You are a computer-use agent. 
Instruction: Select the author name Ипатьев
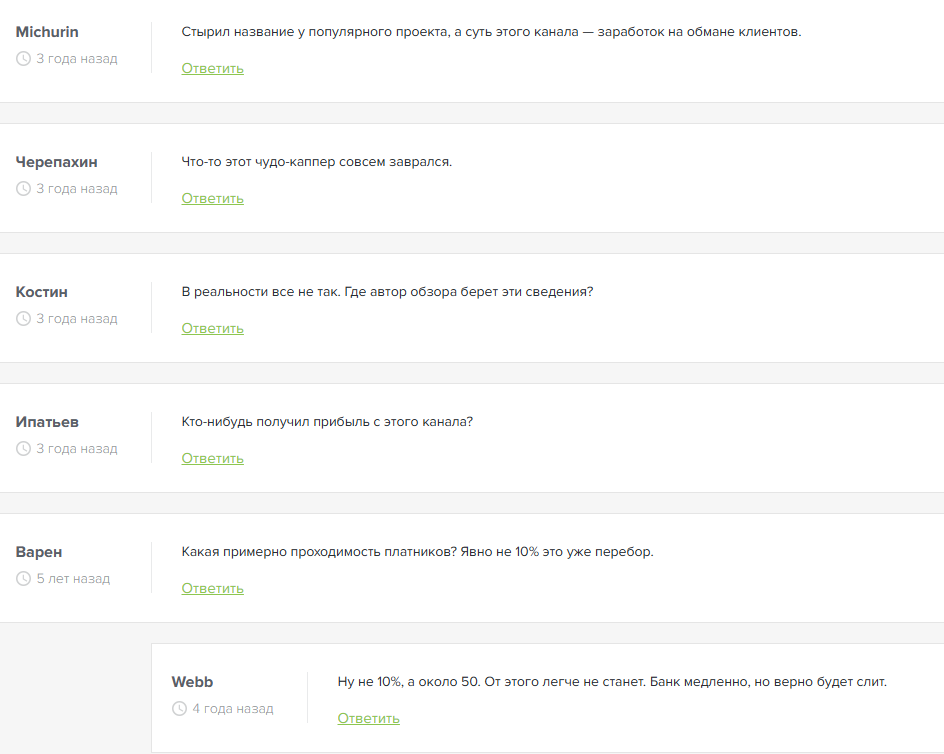pyautogui.click(x=48, y=422)
